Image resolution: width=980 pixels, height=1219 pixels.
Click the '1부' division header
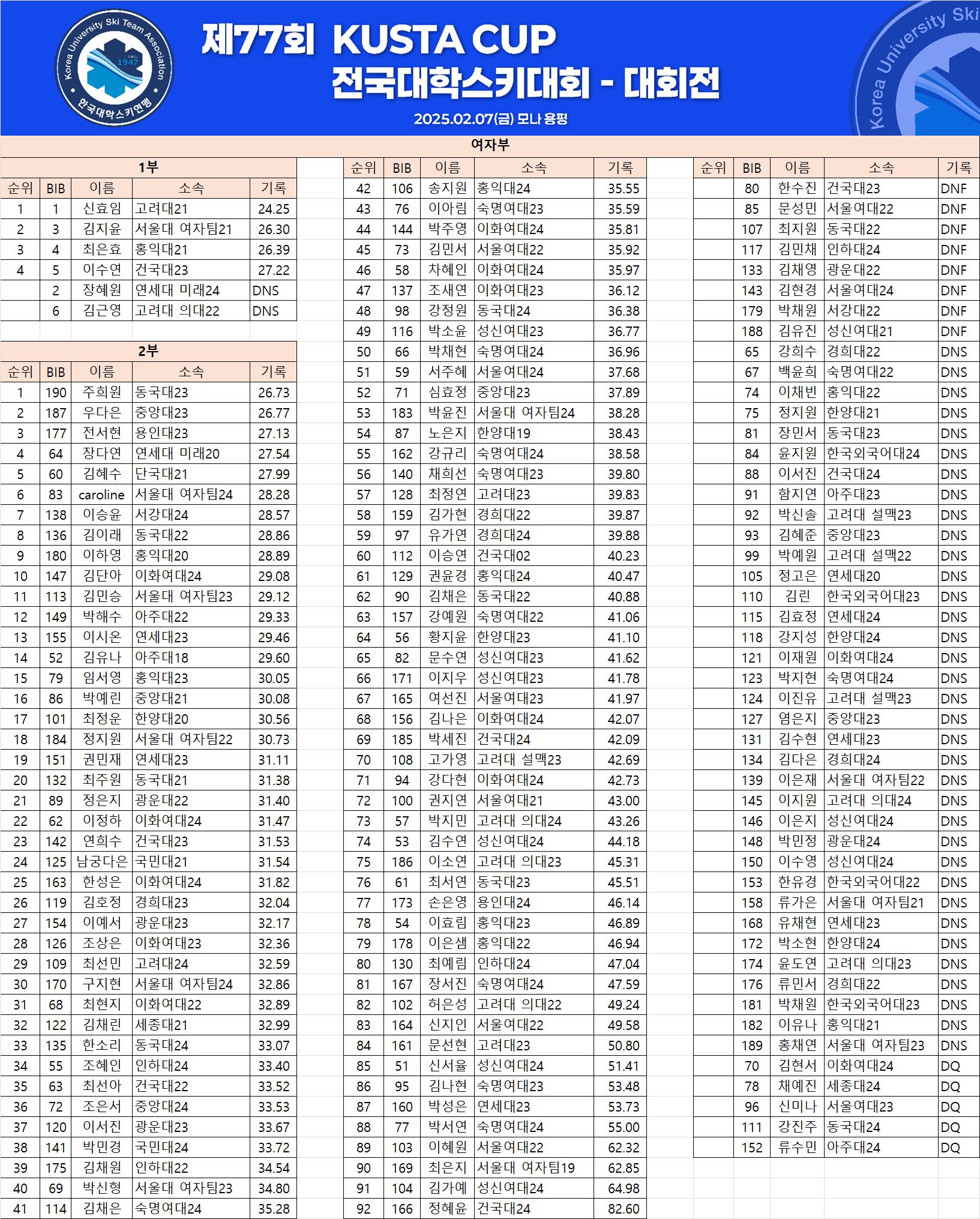(148, 167)
